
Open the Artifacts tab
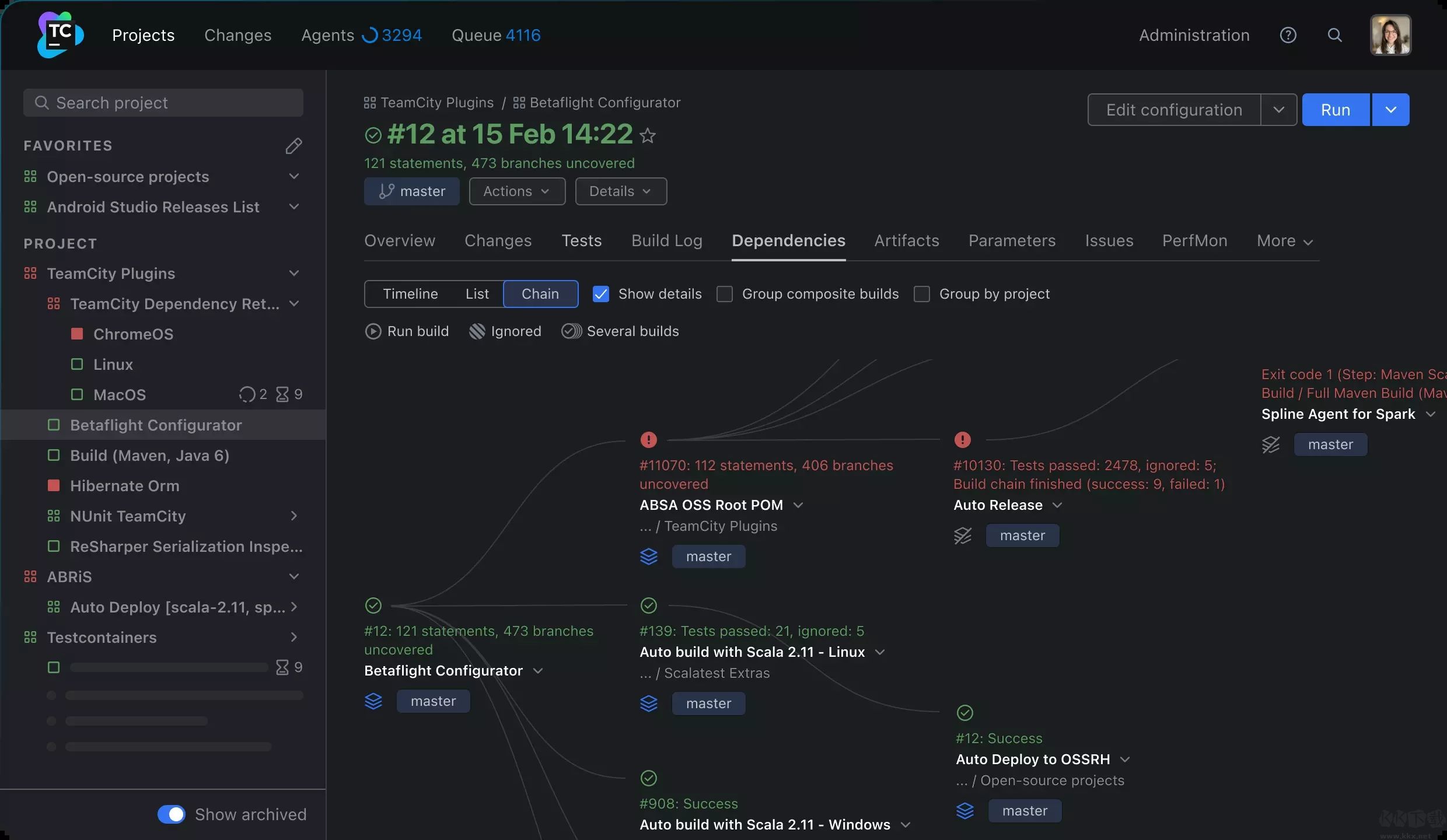click(x=906, y=240)
